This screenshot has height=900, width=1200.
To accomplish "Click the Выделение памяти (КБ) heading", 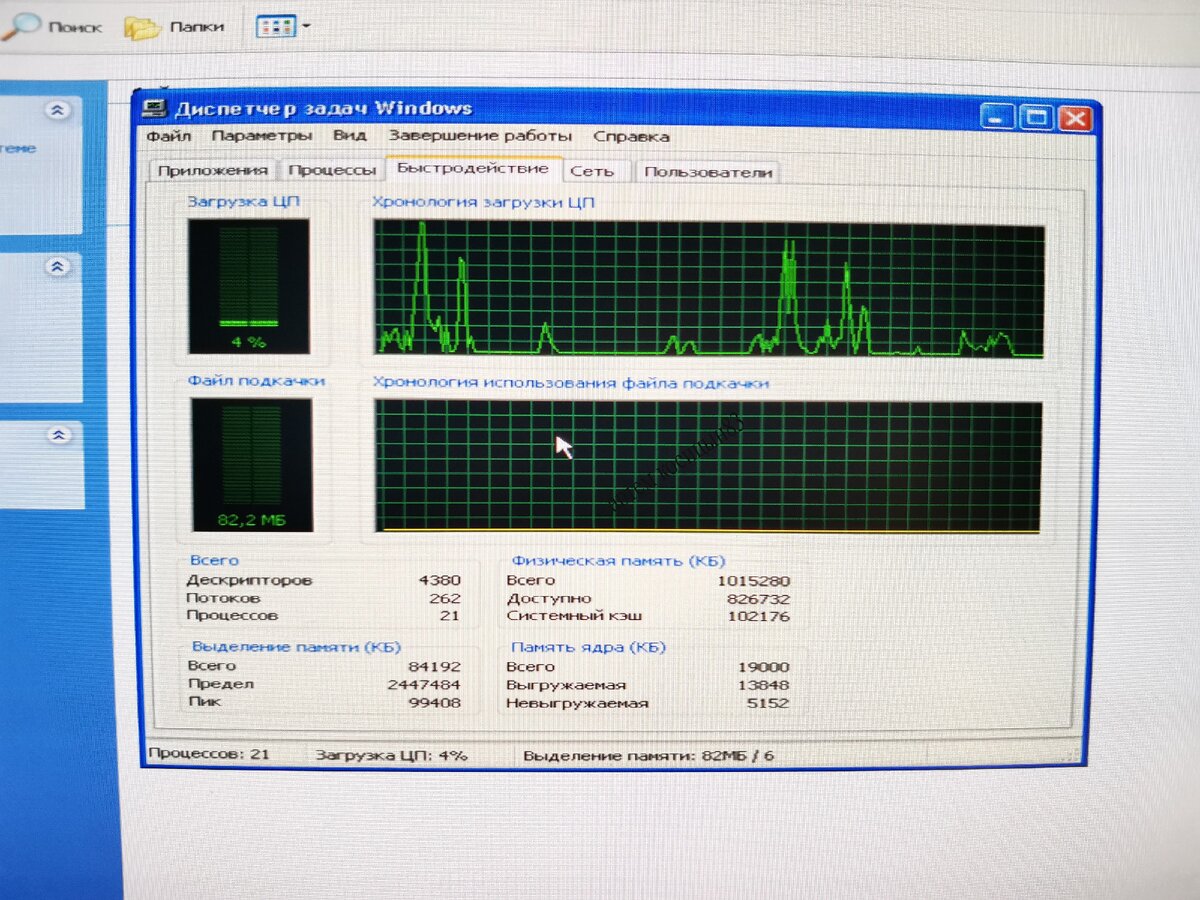I will tap(296, 647).
